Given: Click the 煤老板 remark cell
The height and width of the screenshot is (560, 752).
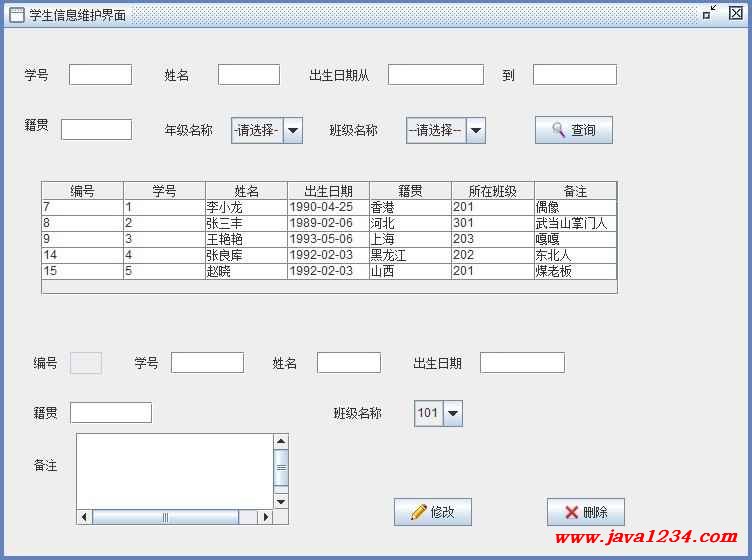Looking at the screenshot, I should coord(576,271).
